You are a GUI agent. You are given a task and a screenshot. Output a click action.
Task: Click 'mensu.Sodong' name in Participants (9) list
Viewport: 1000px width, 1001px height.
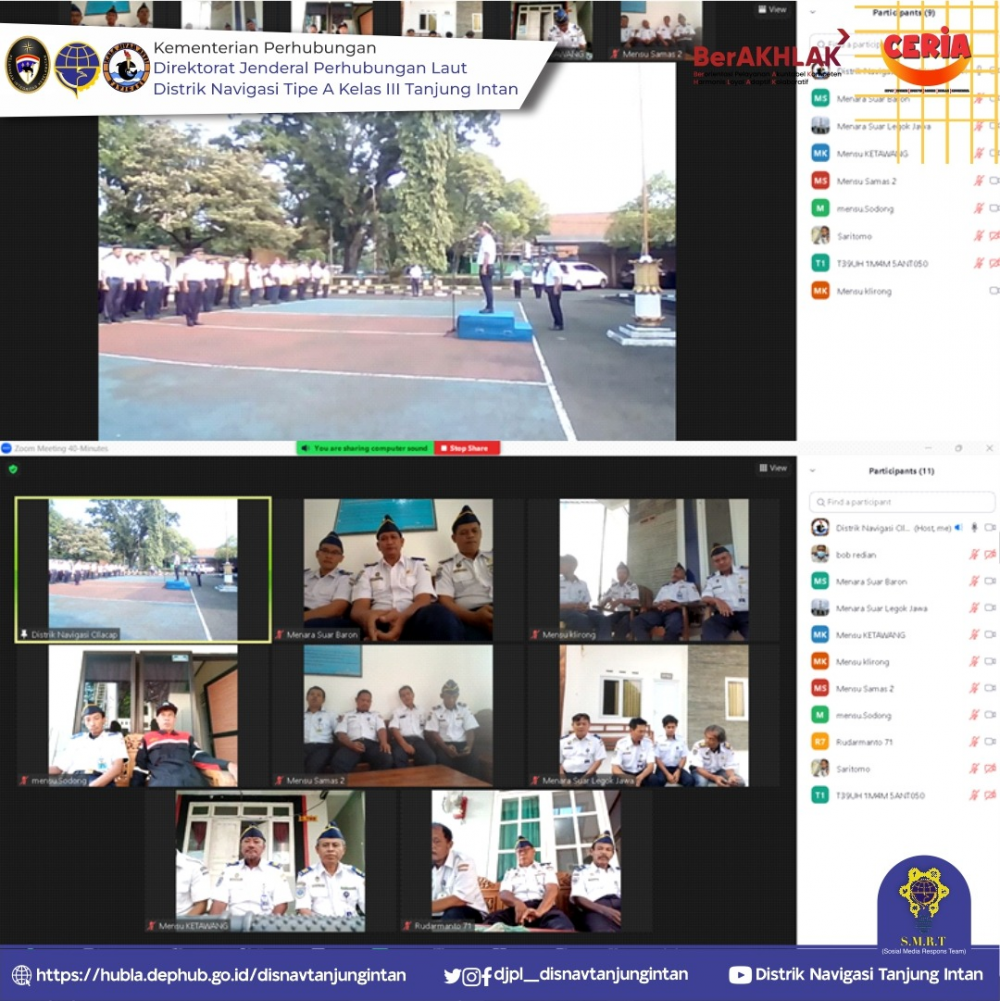point(865,209)
